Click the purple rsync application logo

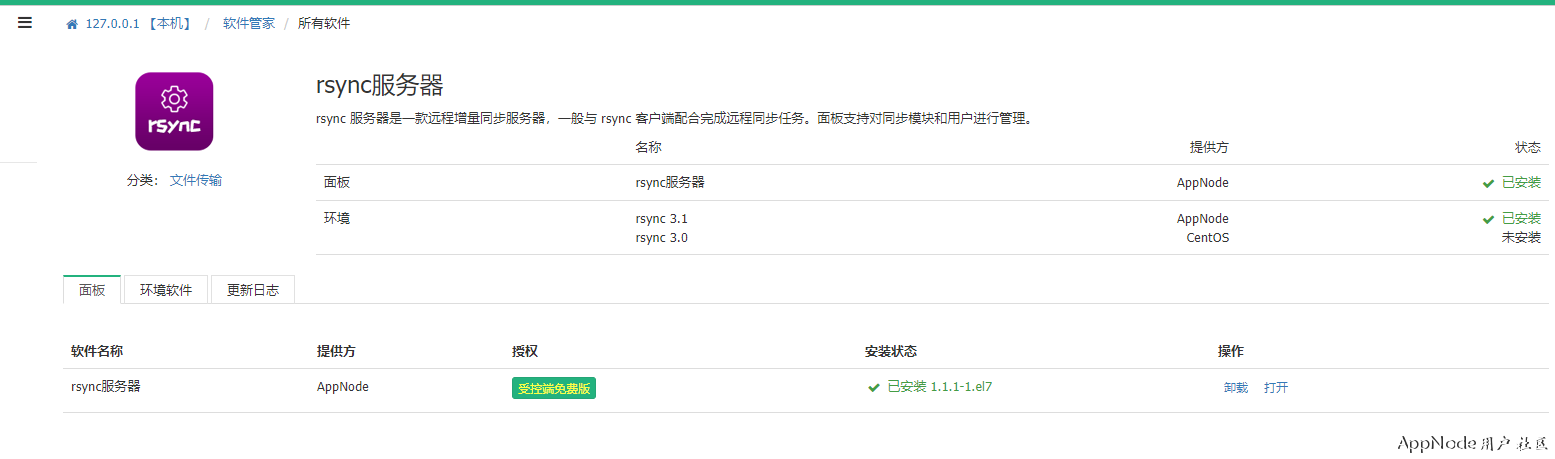click(174, 111)
